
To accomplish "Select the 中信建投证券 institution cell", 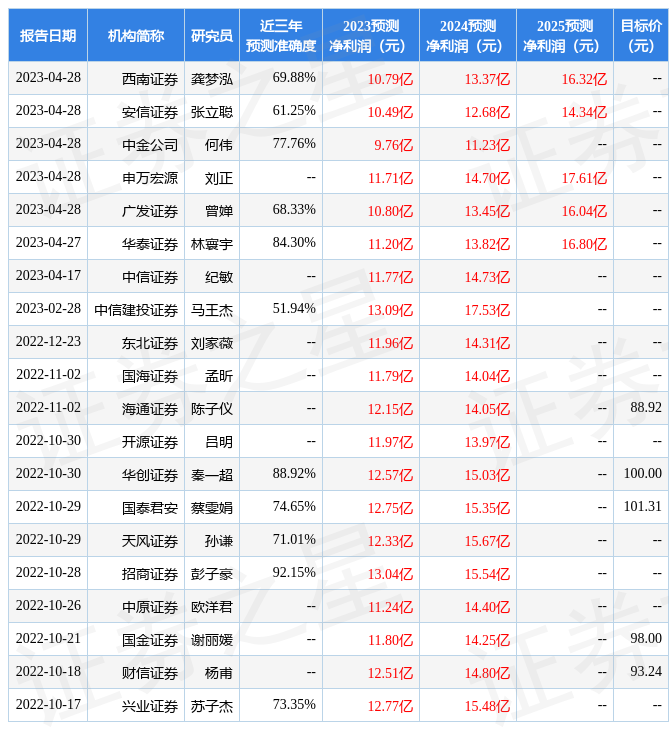I will point(136,310).
